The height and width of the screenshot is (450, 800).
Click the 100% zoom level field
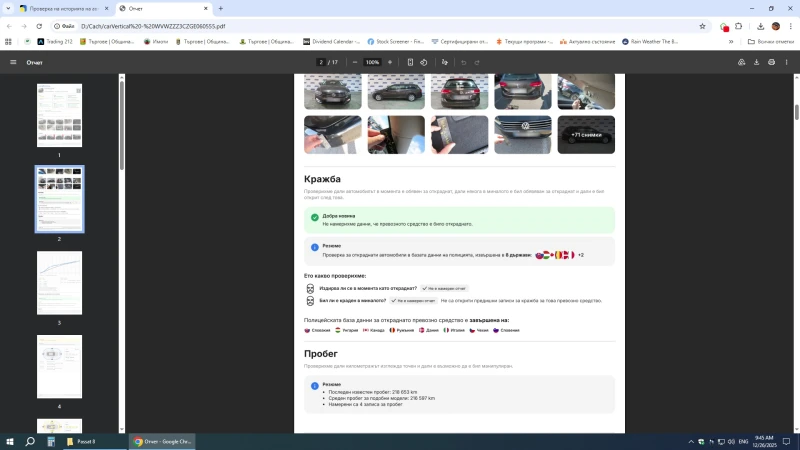(372, 62)
